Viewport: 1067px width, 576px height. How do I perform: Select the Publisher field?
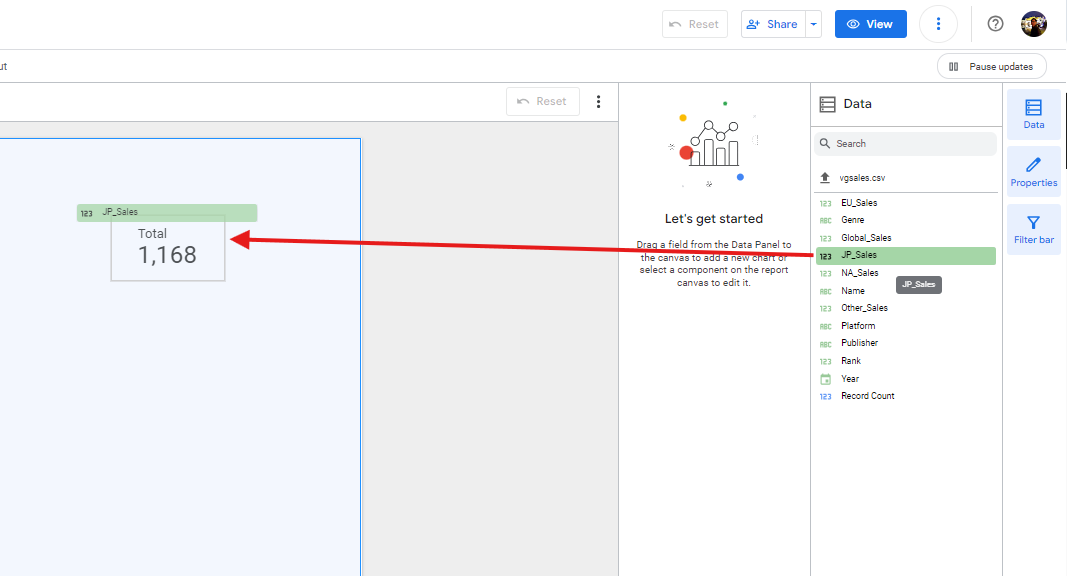coord(859,343)
